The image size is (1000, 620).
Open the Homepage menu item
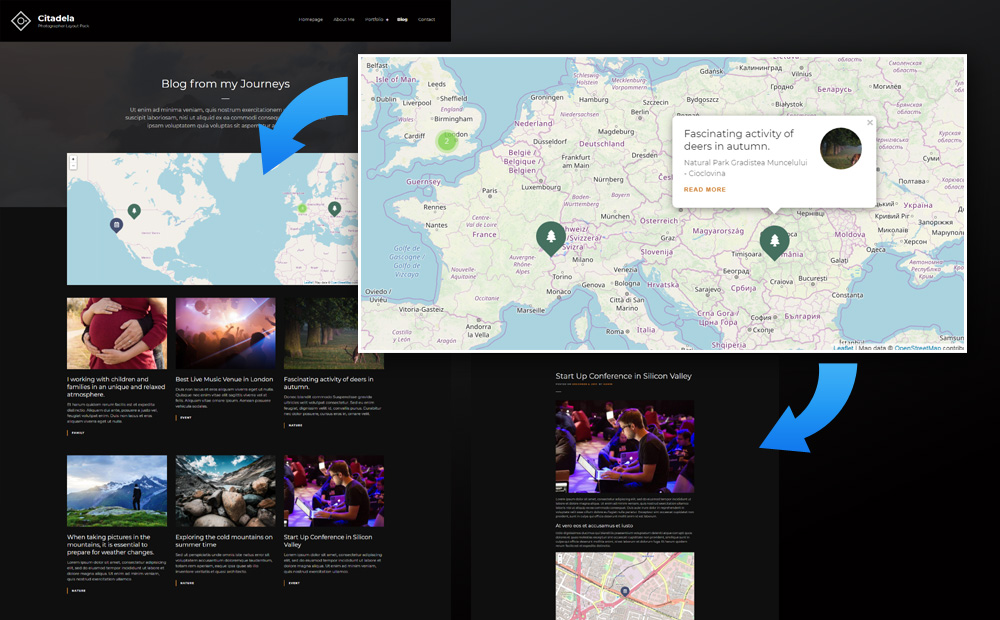click(310, 19)
